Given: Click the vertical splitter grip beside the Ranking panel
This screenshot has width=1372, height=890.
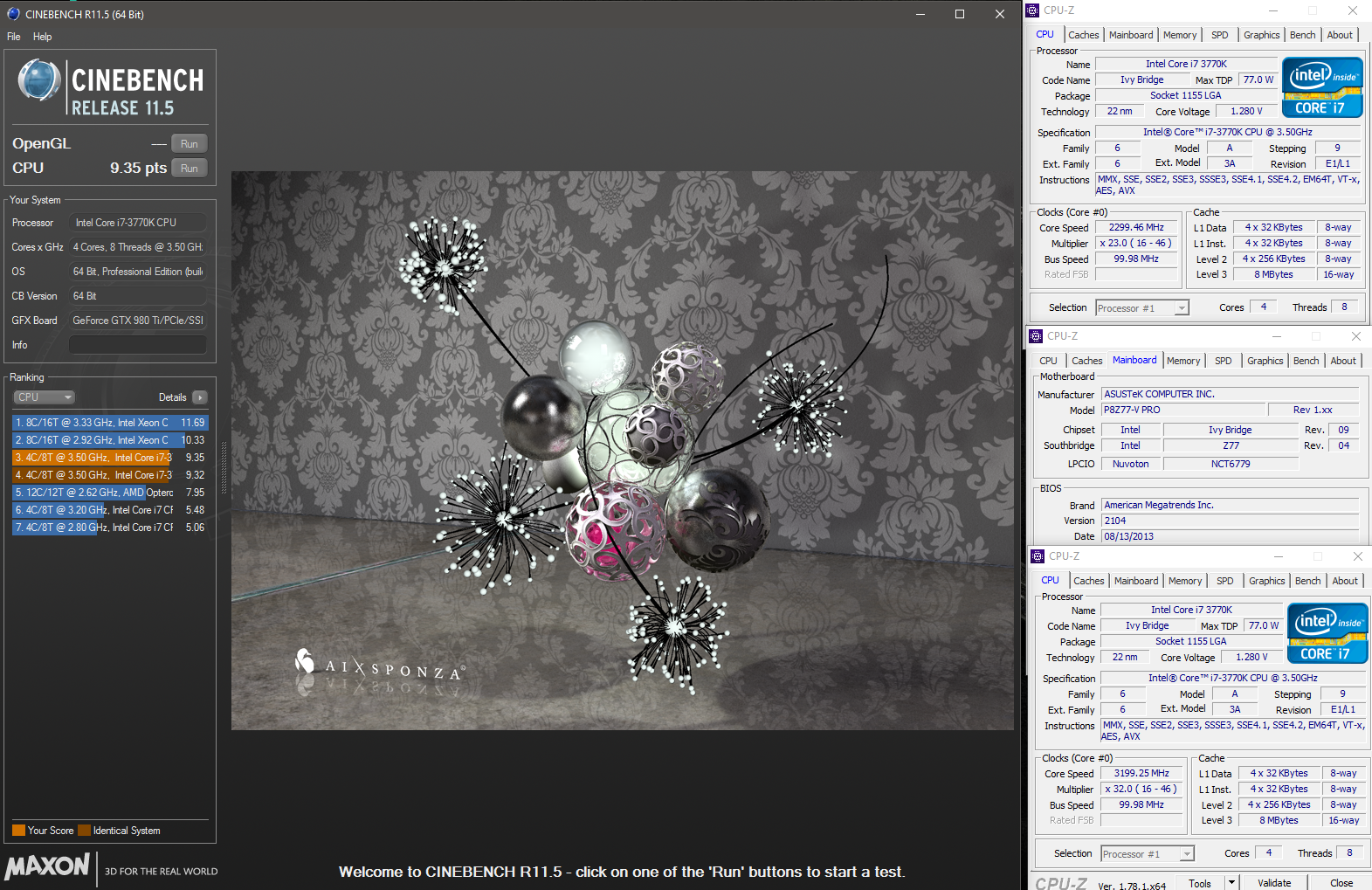Looking at the screenshot, I should [x=224, y=468].
